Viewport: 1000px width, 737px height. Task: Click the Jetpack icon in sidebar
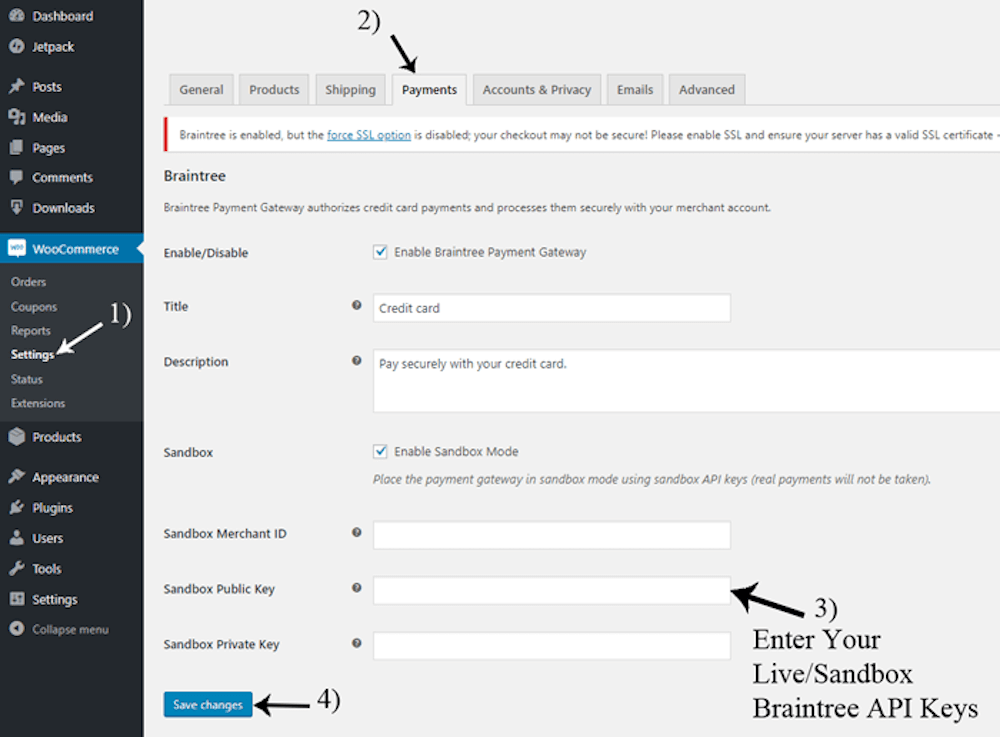[x=17, y=47]
